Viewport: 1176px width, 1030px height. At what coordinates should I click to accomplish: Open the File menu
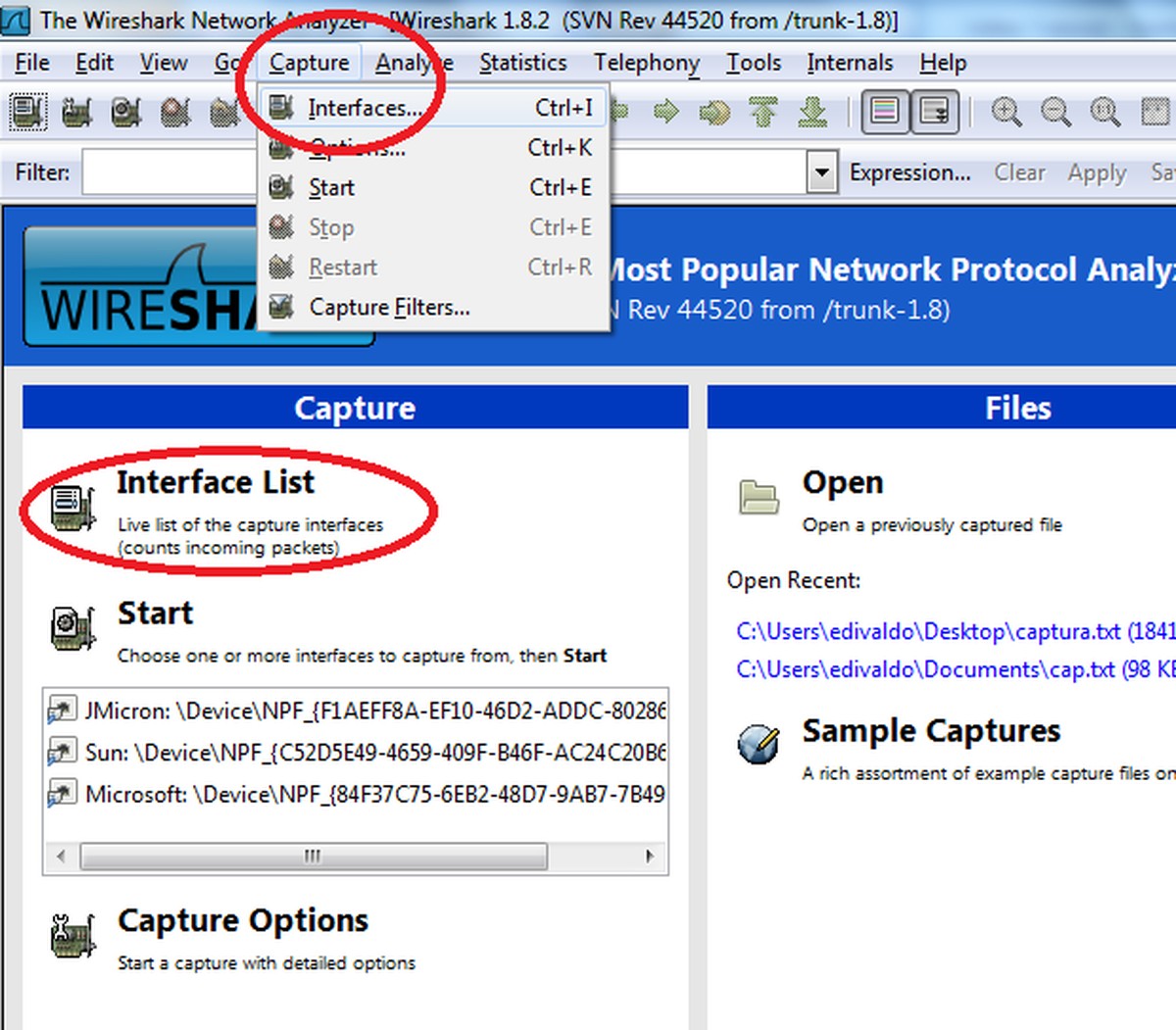click(32, 63)
